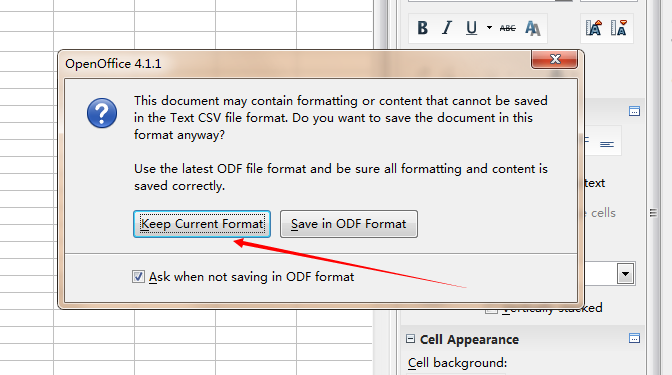The width and height of the screenshot is (672, 375).
Task: Choose Save in ODF Format
Action: [349, 224]
